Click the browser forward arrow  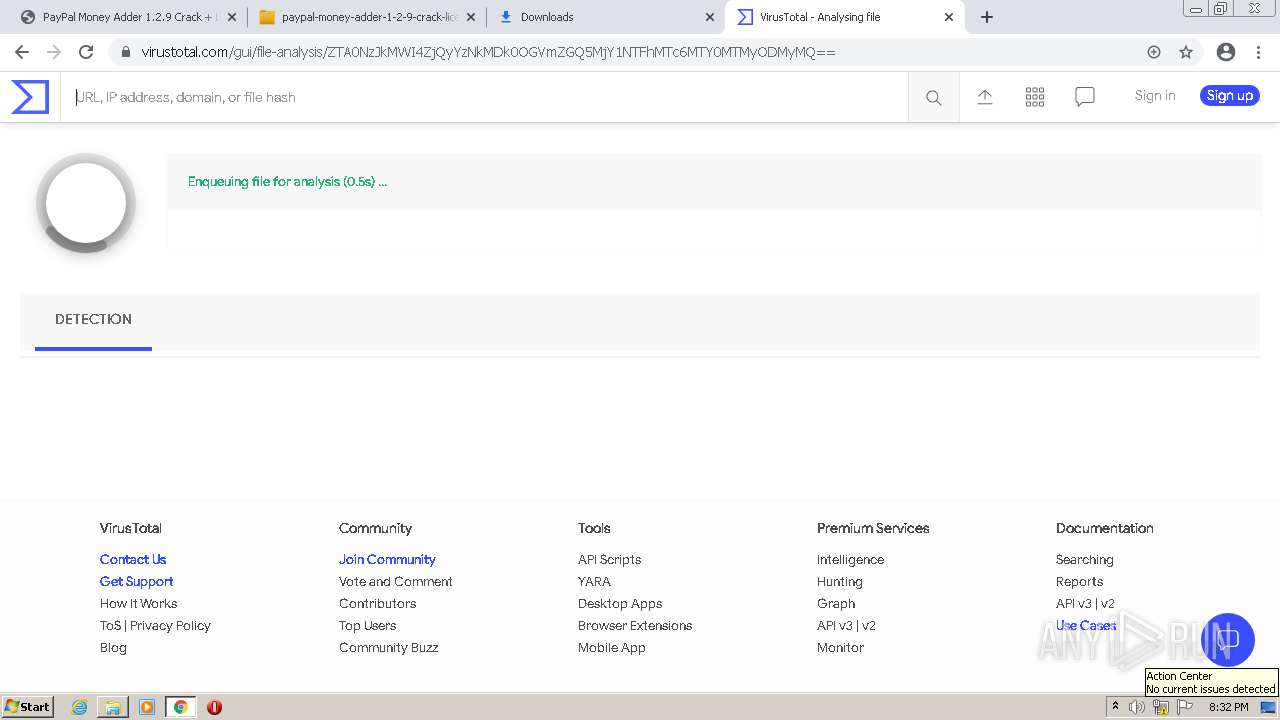click(x=54, y=52)
